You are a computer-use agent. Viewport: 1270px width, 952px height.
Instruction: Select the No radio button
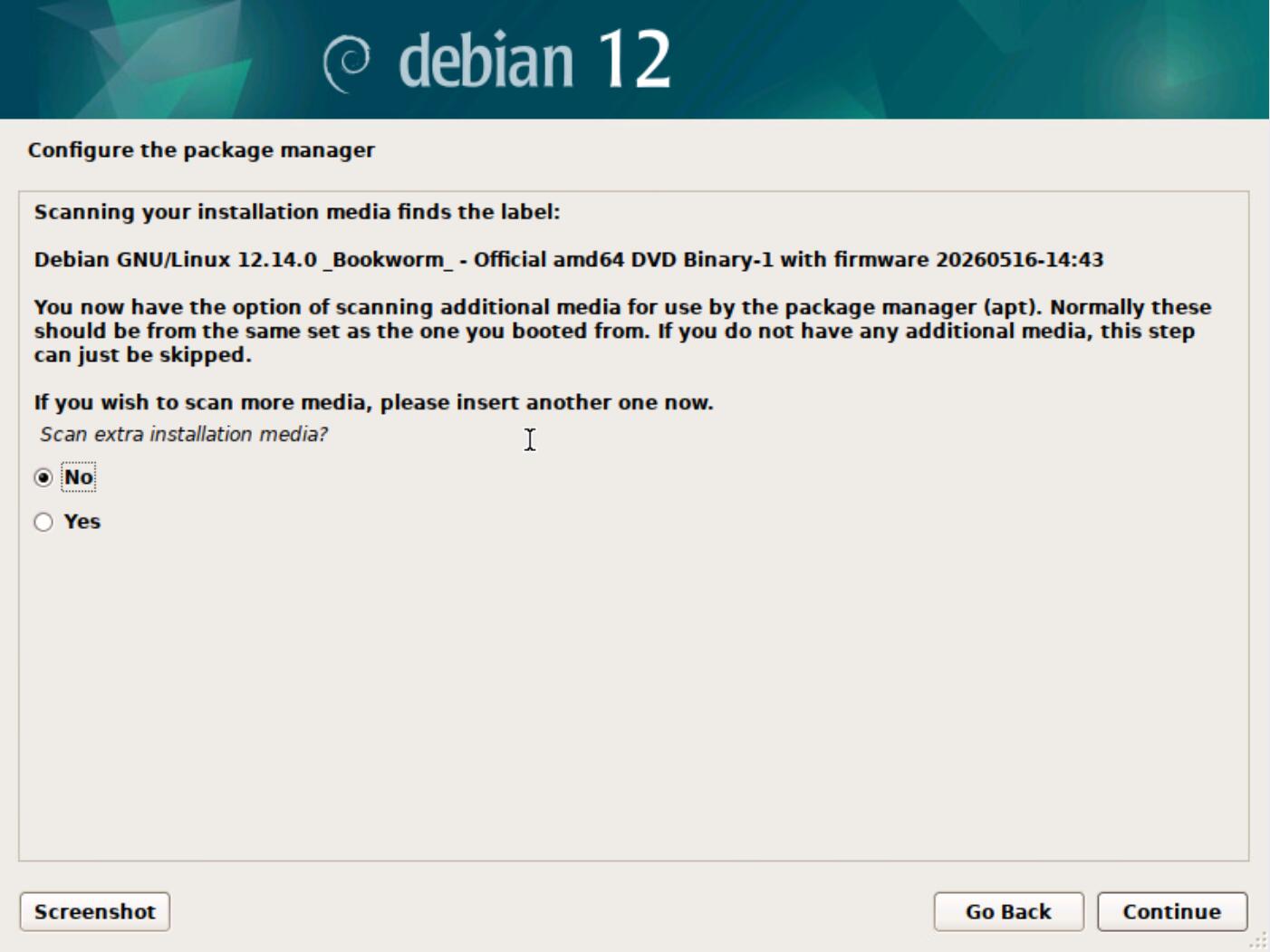point(43,477)
